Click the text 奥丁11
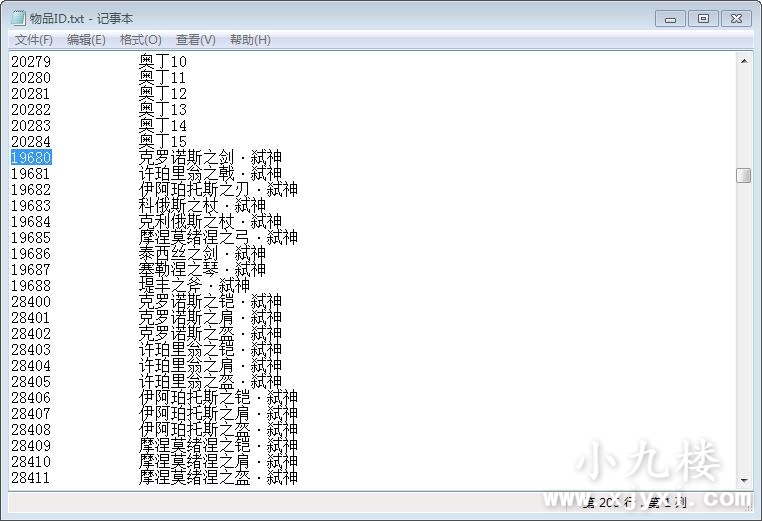 163,78
